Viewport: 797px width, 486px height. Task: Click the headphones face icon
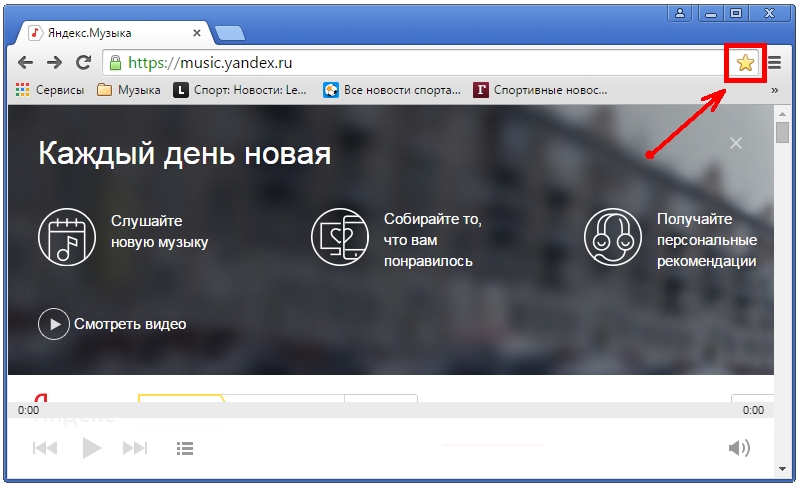coord(612,236)
